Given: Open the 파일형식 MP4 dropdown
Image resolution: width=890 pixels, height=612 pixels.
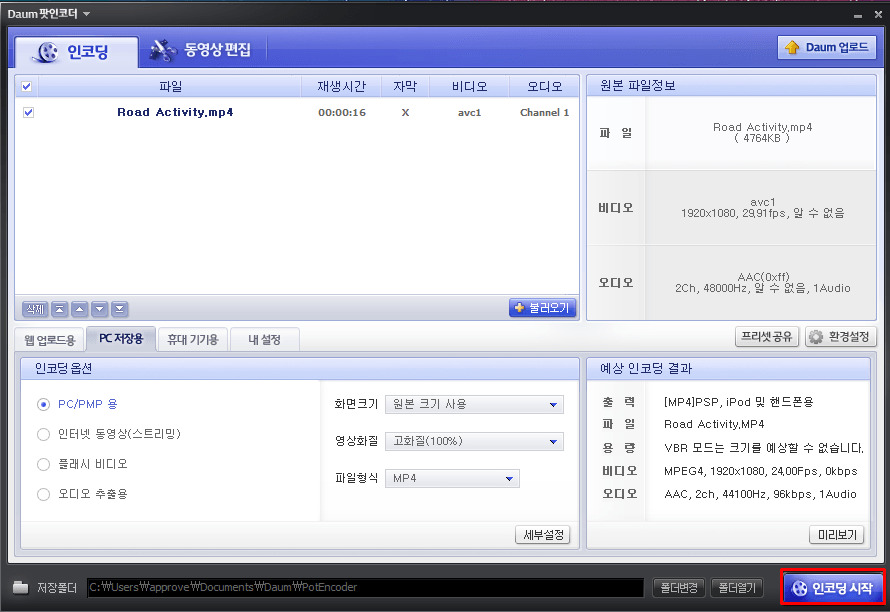Looking at the screenshot, I should point(452,479).
